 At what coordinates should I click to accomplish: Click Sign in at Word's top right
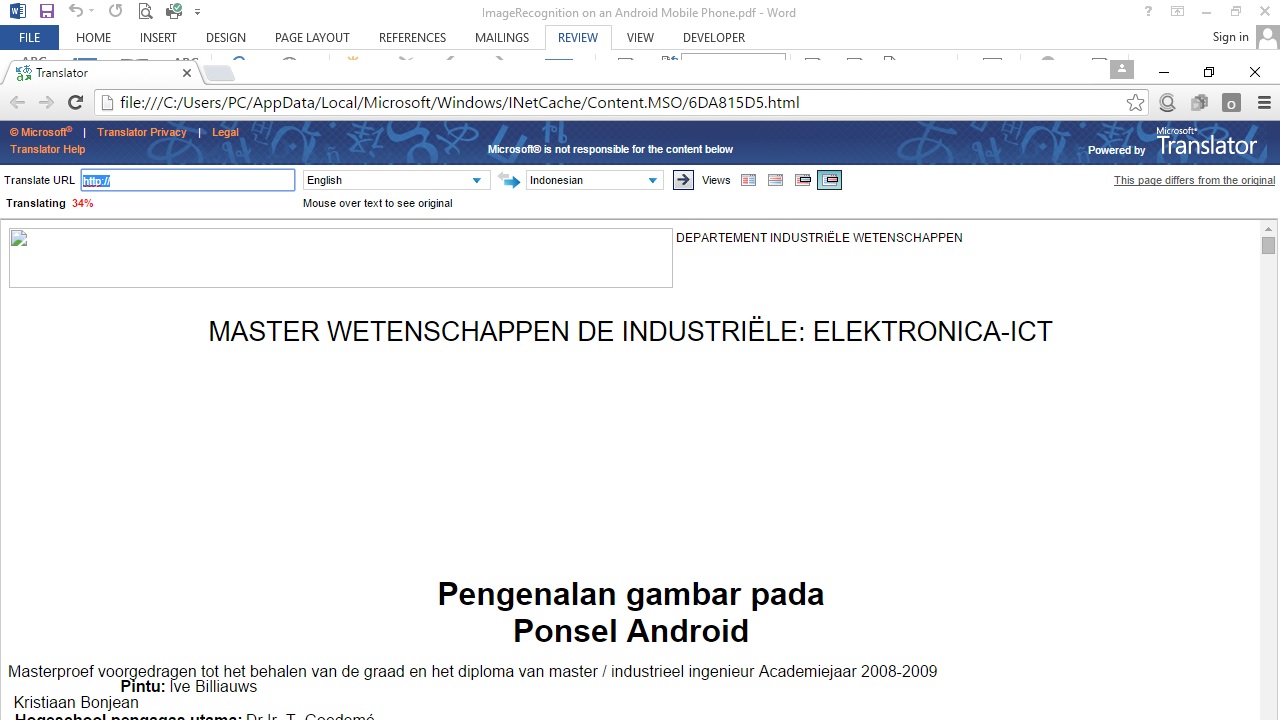[x=1230, y=37]
